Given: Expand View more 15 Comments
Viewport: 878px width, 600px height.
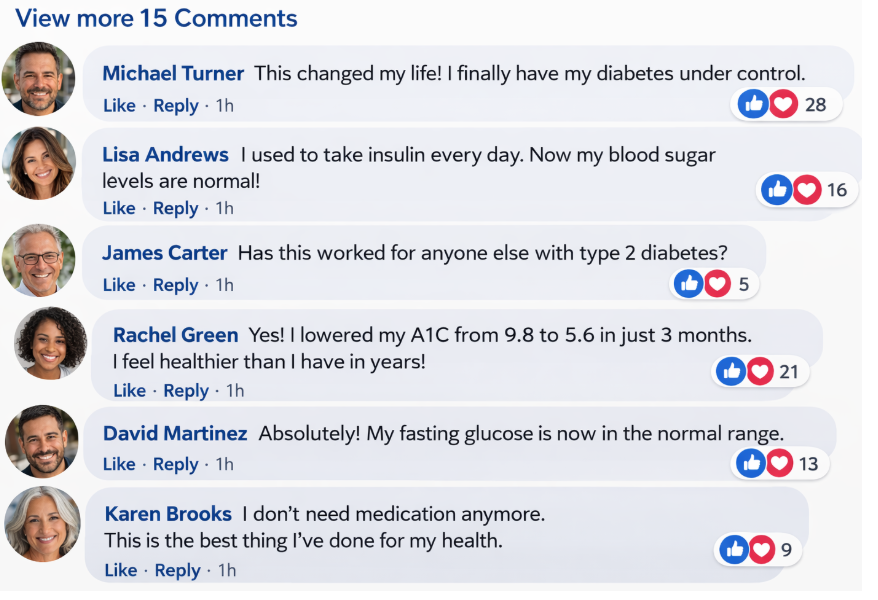Looking at the screenshot, I should [156, 18].
